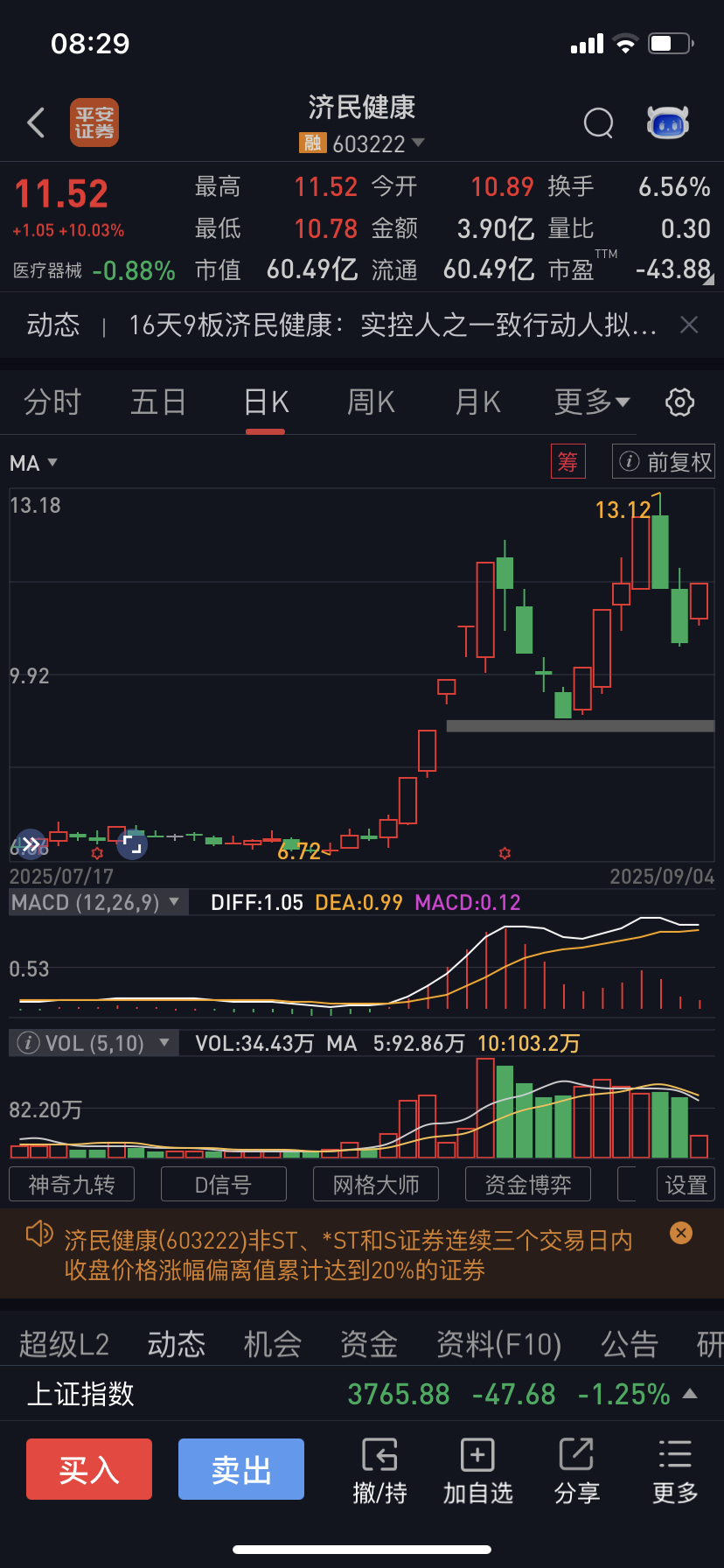Tap the first red event marker below candles
This screenshot has height=1568, width=724.
coord(97,852)
